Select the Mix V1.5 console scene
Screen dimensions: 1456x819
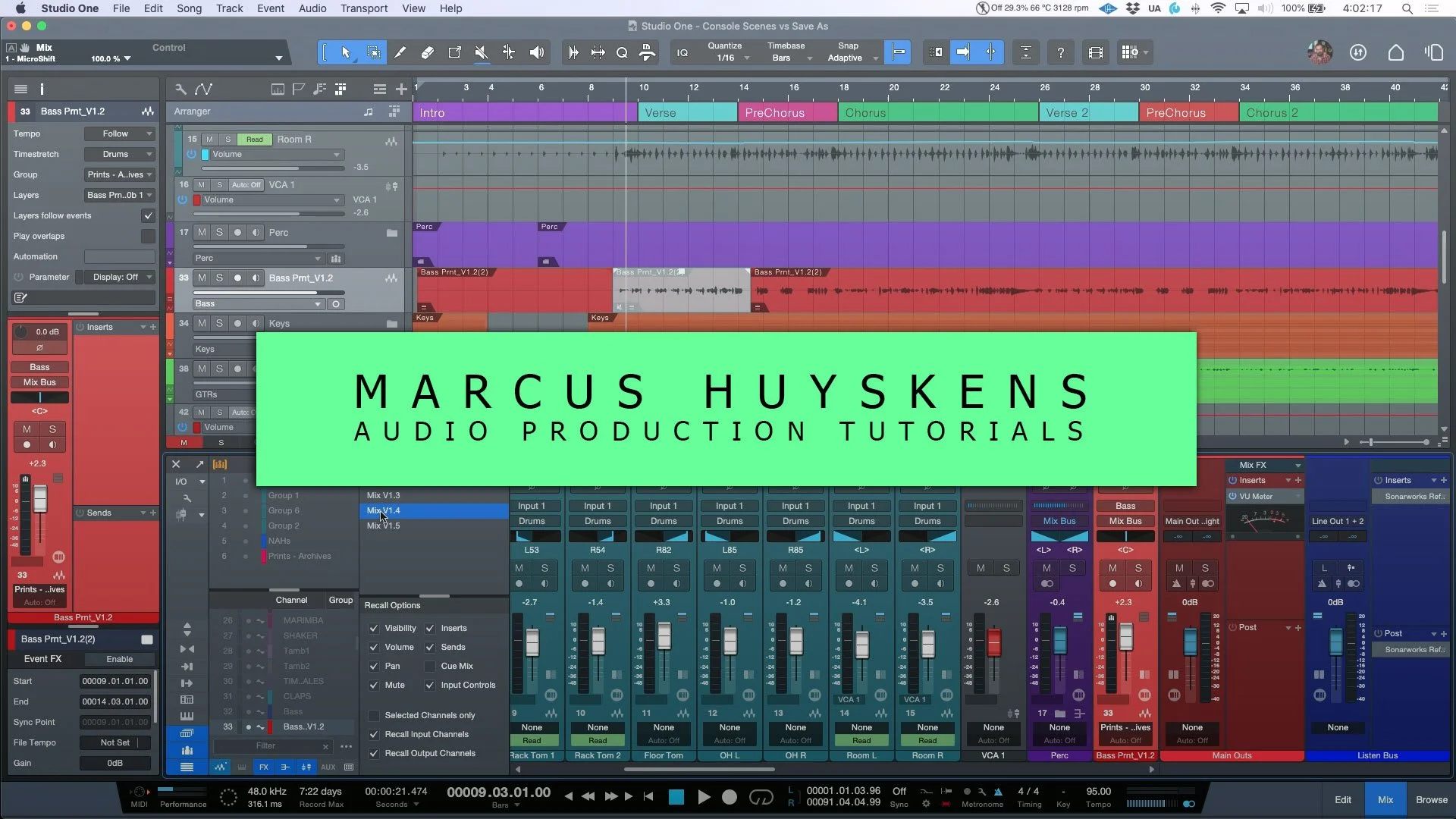pos(384,526)
